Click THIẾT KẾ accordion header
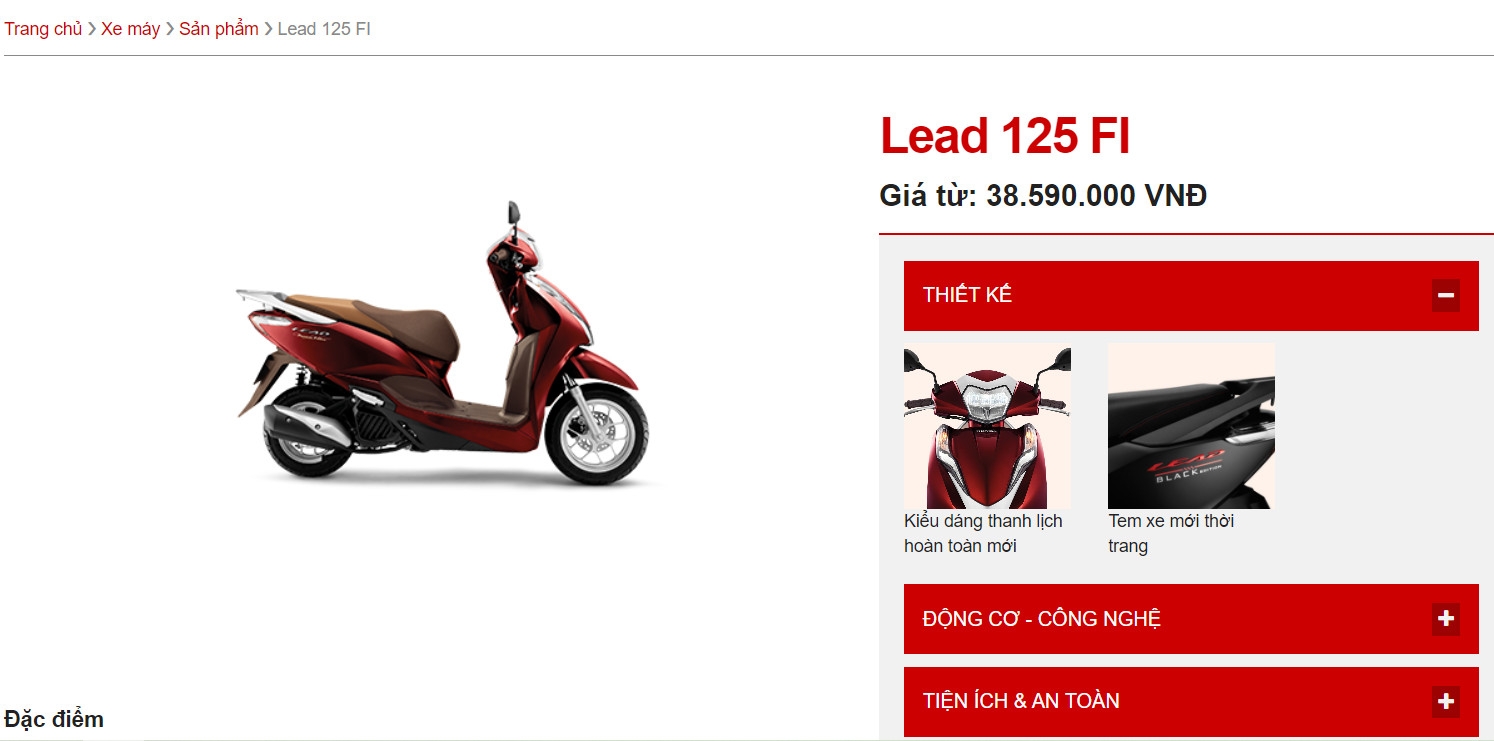The height and width of the screenshot is (741, 1494). 1191,296
